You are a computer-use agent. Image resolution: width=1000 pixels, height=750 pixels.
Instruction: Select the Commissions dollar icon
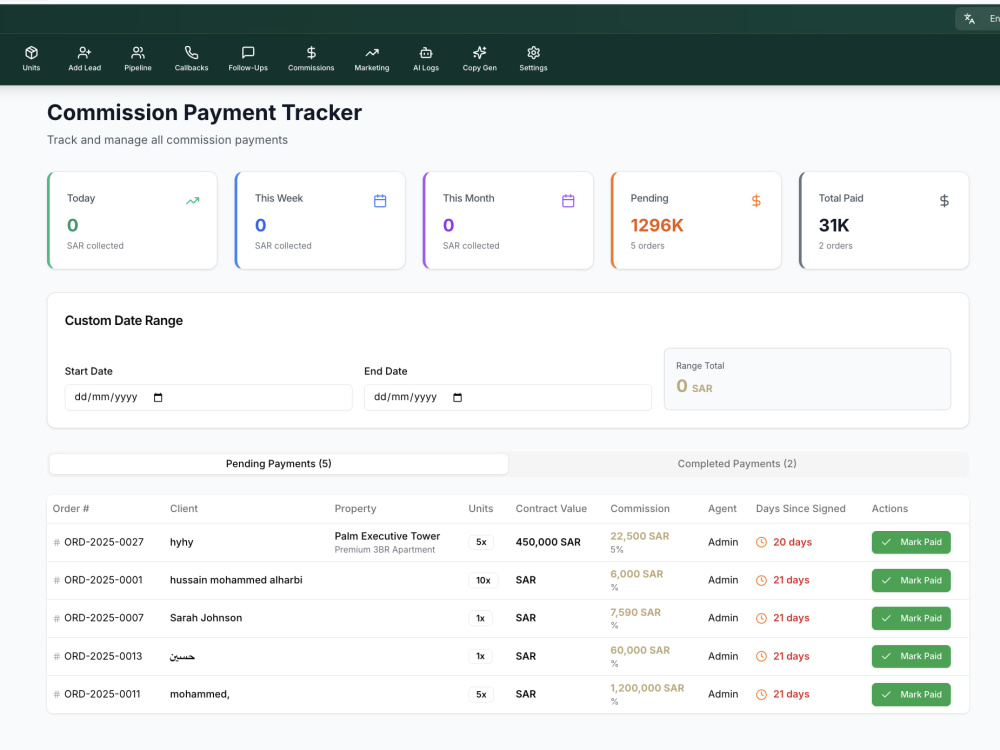pyautogui.click(x=311, y=52)
